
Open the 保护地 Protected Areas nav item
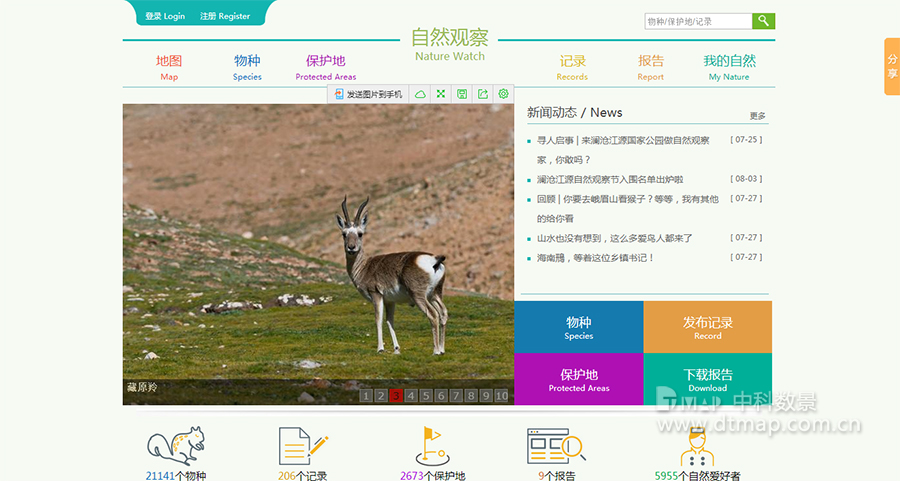tap(326, 67)
